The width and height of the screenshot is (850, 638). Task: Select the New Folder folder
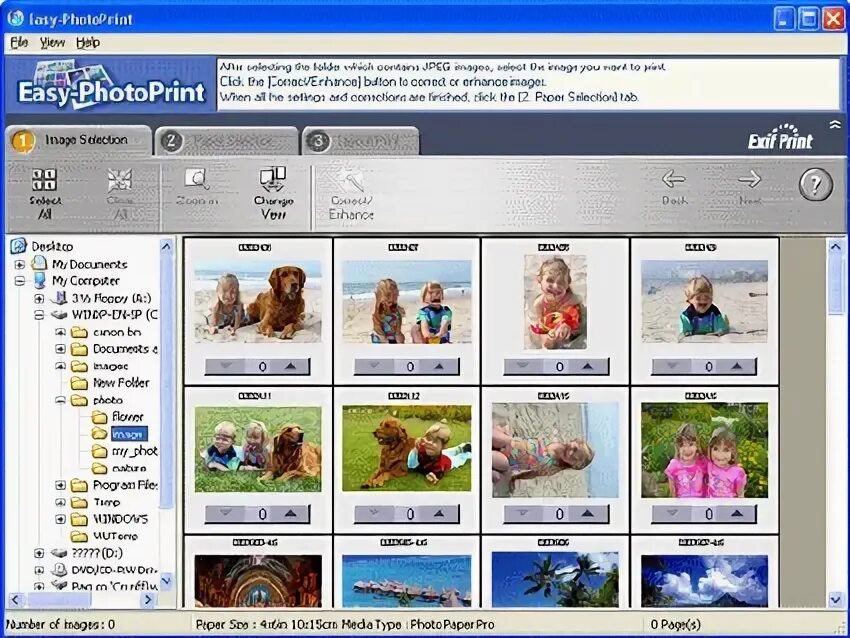[x=120, y=383]
